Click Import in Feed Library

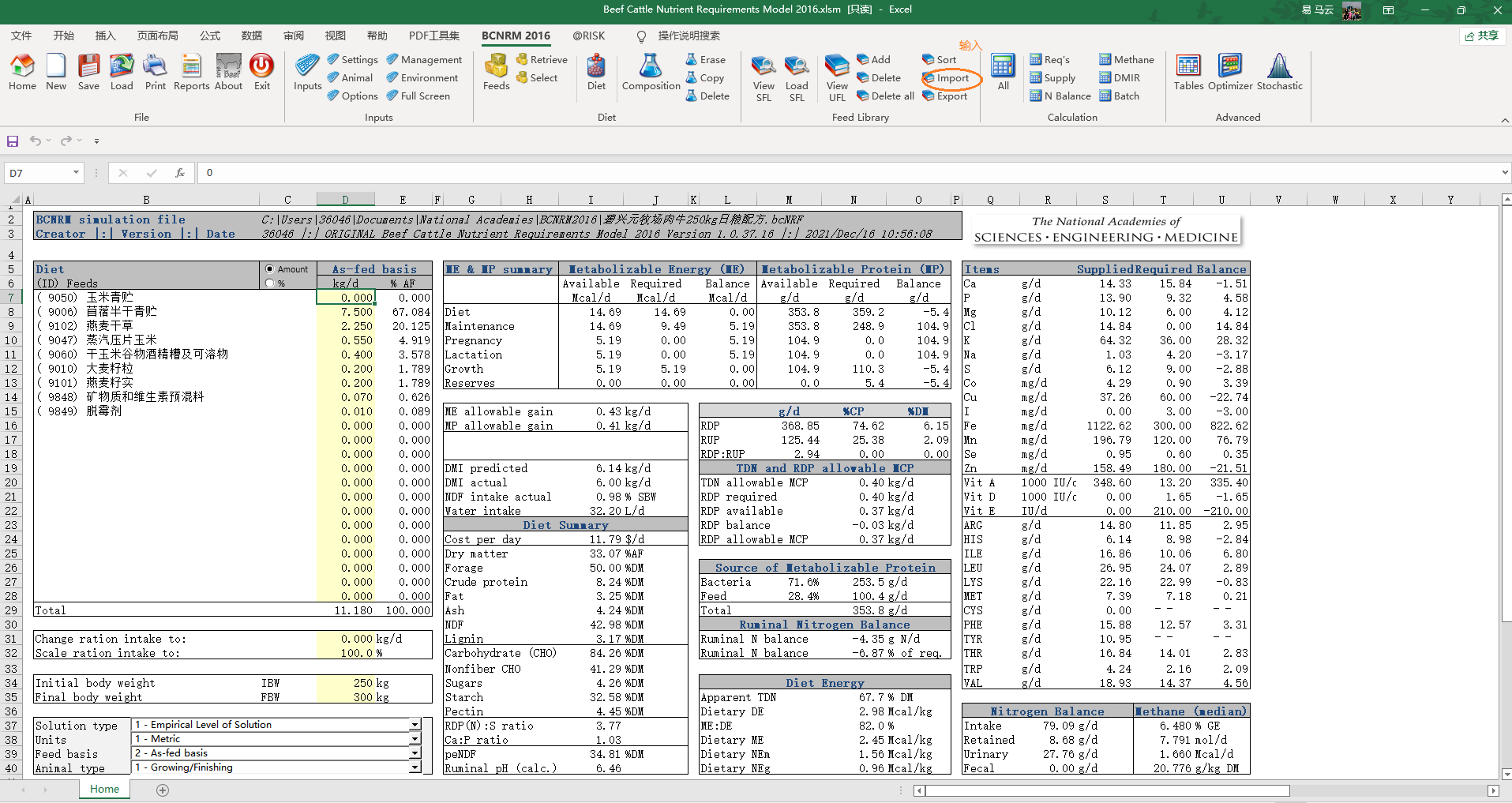(946, 77)
